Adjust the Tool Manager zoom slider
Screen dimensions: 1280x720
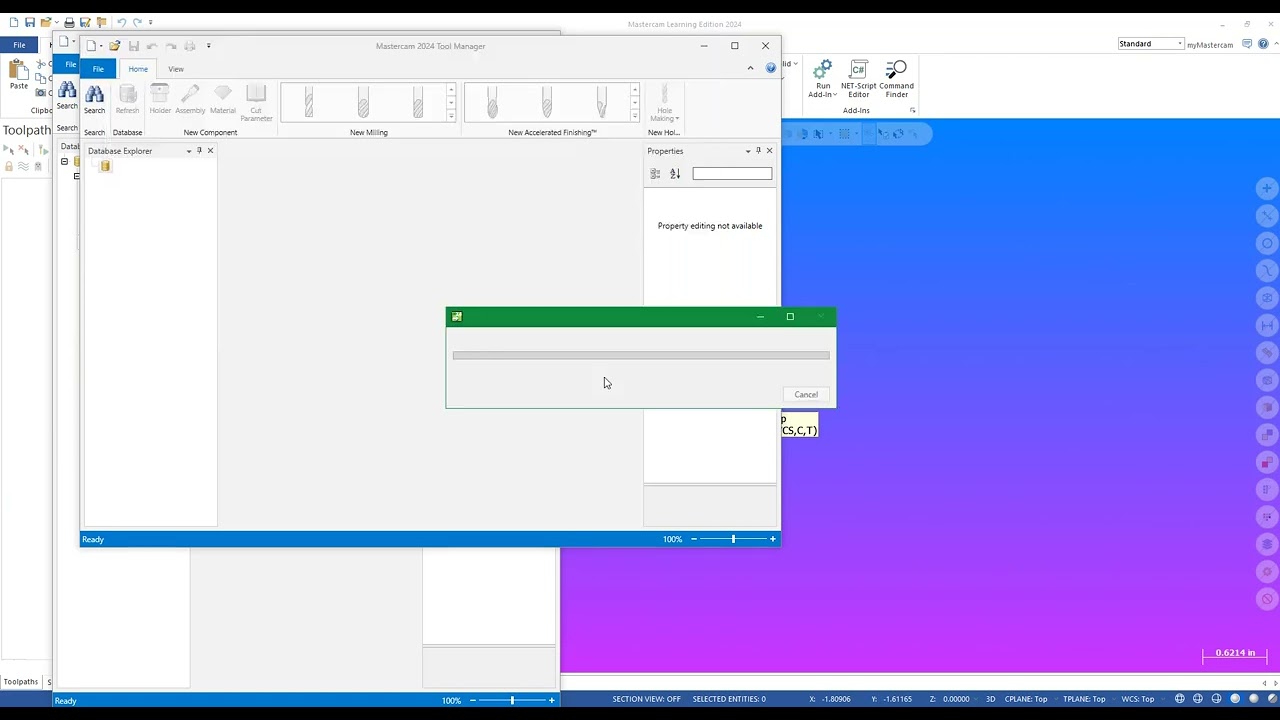tap(733, 540)
